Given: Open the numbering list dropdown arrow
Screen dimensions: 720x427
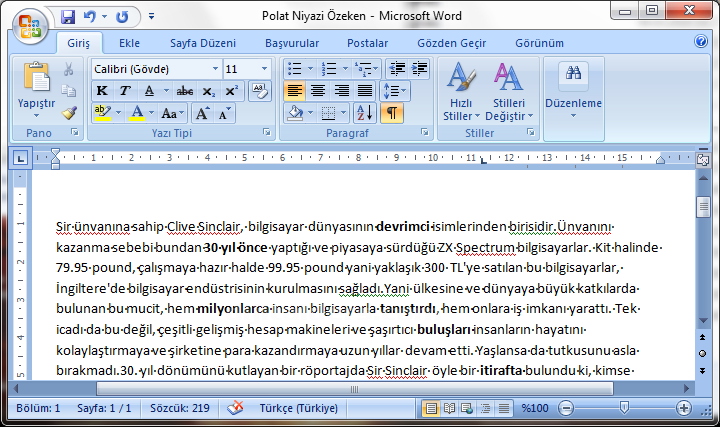Looking at the screenshot, I should (345, 69).
